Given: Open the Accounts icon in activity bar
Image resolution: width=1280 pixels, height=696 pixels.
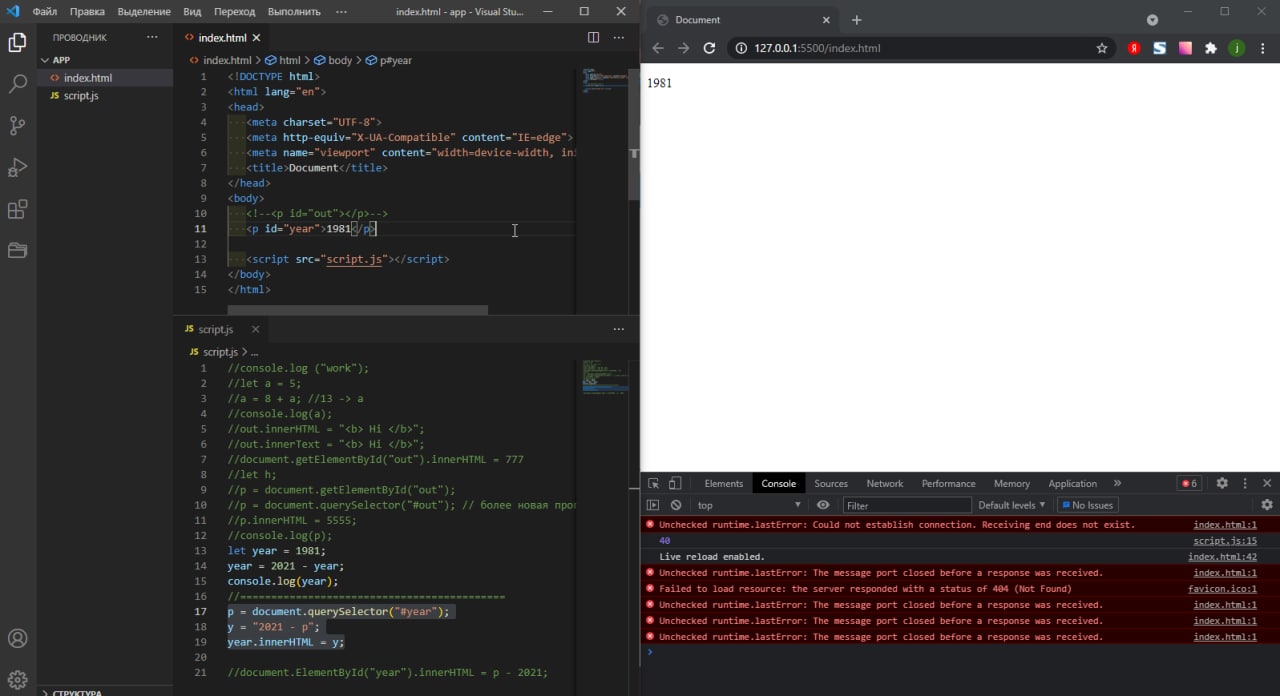Looking at the screenshot, I should coord(17,638).
